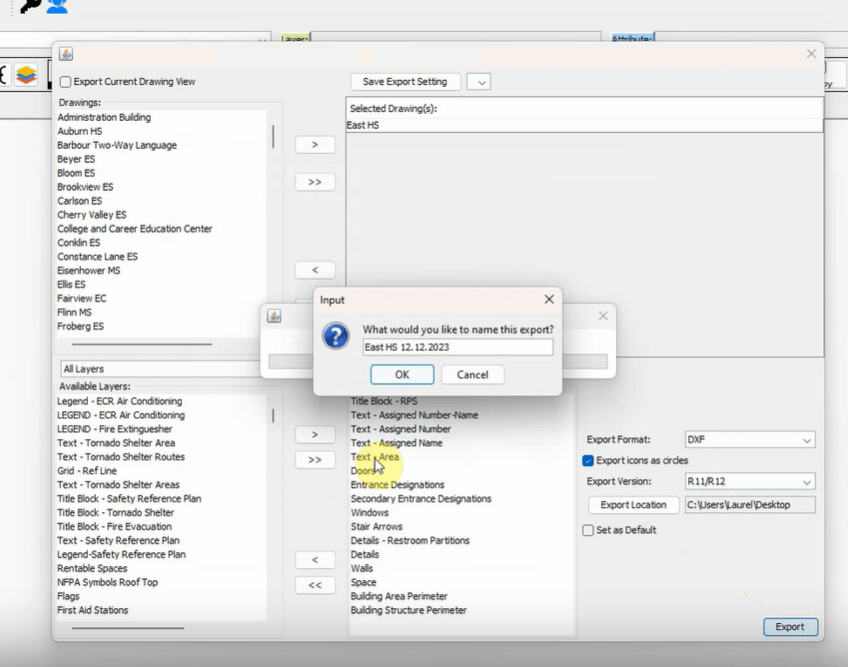
Task: Close the export dialog window
Action: click(x=811, y=54)
